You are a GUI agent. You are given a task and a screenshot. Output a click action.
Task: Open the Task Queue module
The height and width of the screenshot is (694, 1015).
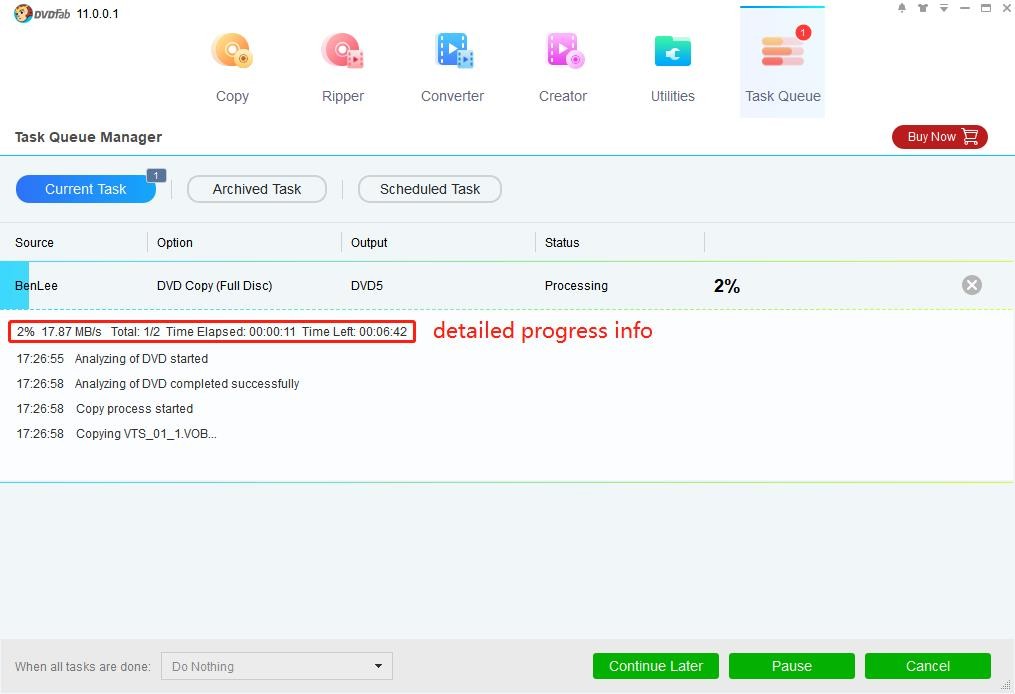(783, 66)
